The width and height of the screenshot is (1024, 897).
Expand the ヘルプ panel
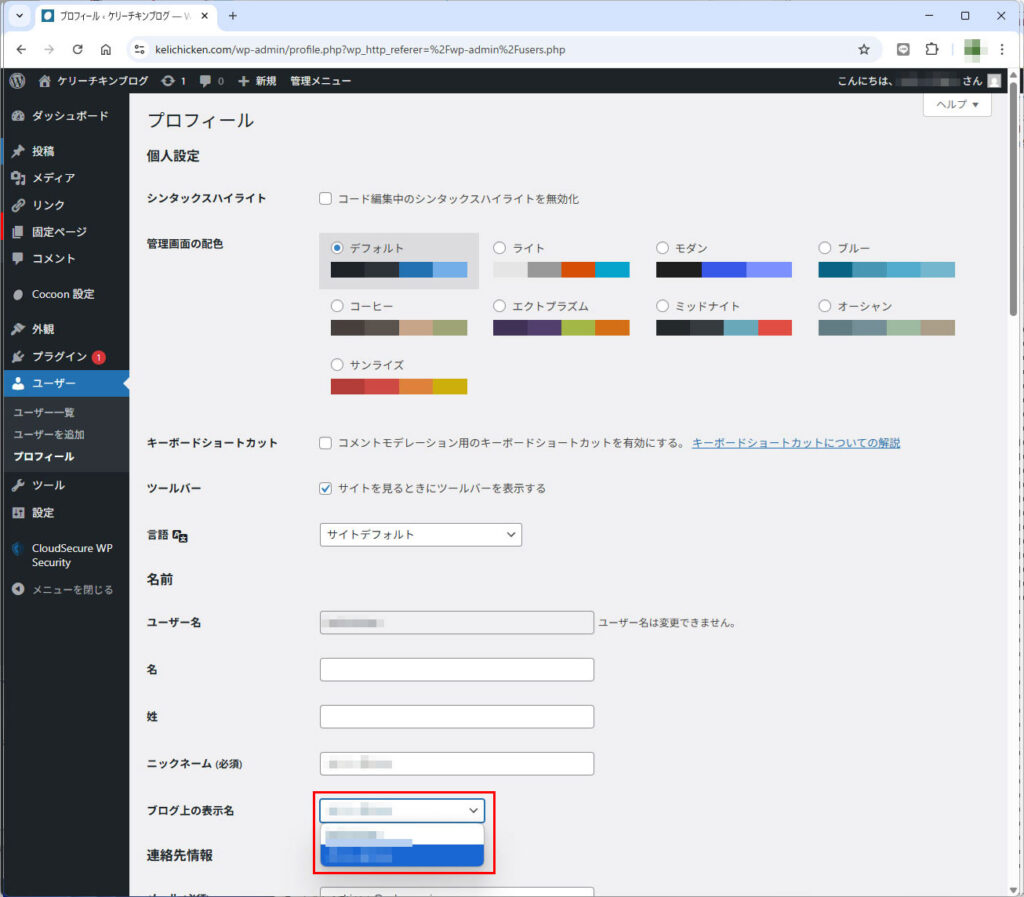click(957, 104)
